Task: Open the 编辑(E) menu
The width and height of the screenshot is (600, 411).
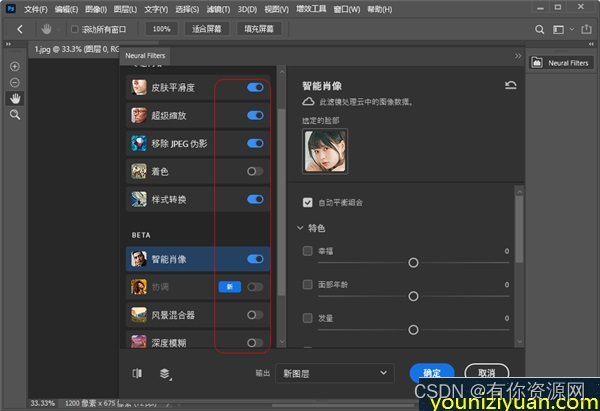Action: tap(66, 9)
